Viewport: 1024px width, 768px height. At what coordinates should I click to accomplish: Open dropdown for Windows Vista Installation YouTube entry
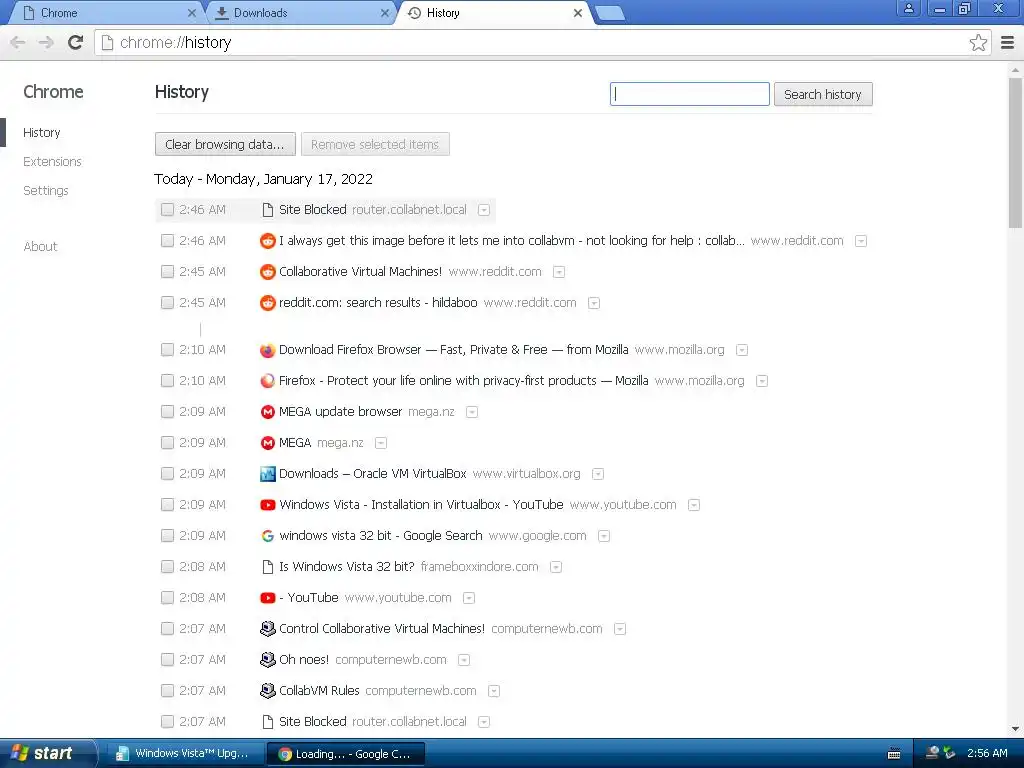(x=694, y=505)
